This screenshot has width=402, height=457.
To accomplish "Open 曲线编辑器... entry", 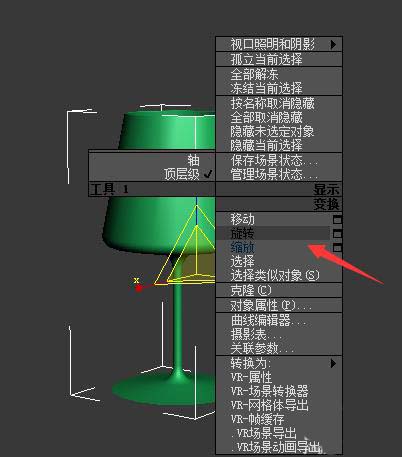I will tap(279, 320).
